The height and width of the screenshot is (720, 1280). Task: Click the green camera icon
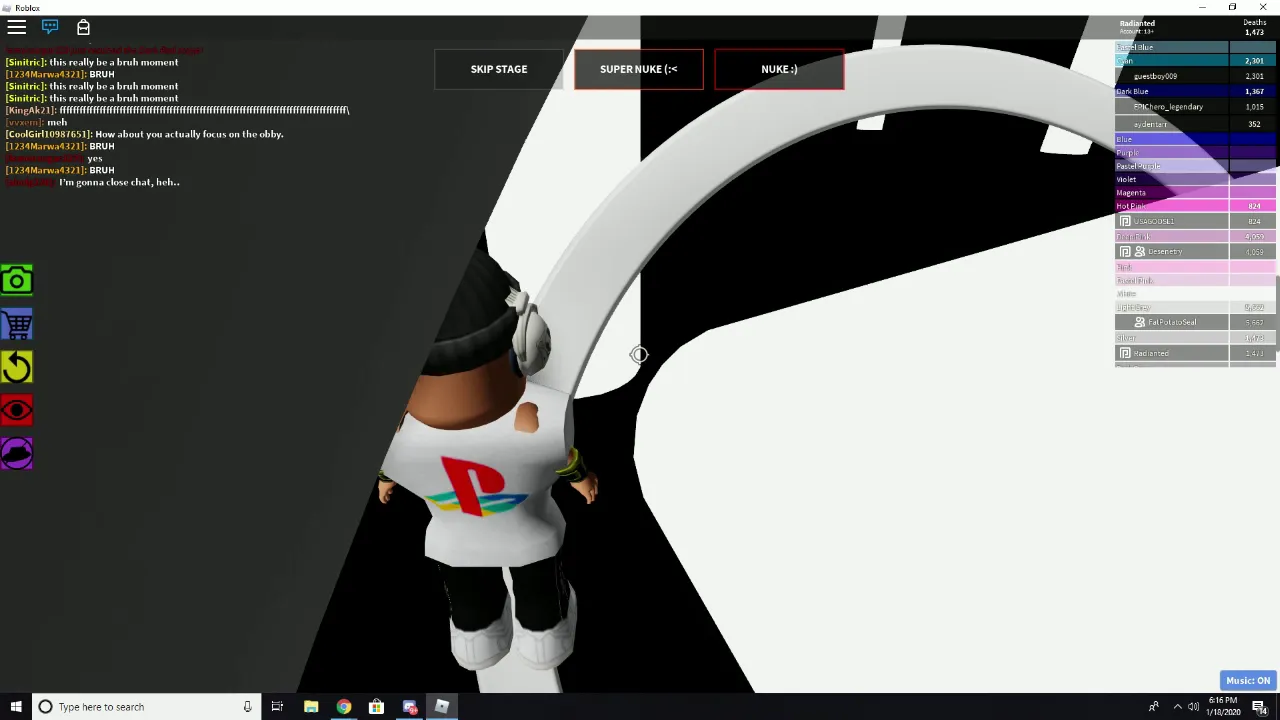[17, 280]
